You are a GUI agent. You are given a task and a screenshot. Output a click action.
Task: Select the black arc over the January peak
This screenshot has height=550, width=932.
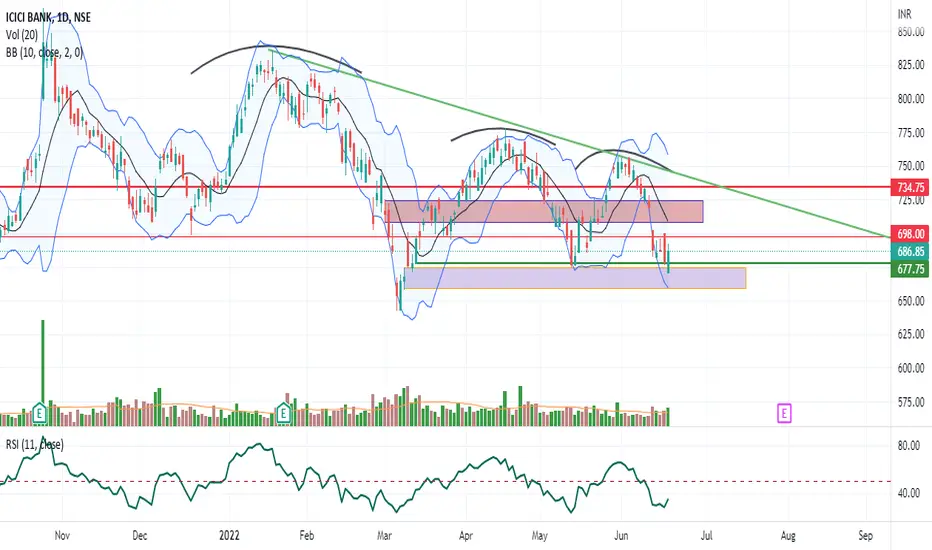(x=276, y=46)
